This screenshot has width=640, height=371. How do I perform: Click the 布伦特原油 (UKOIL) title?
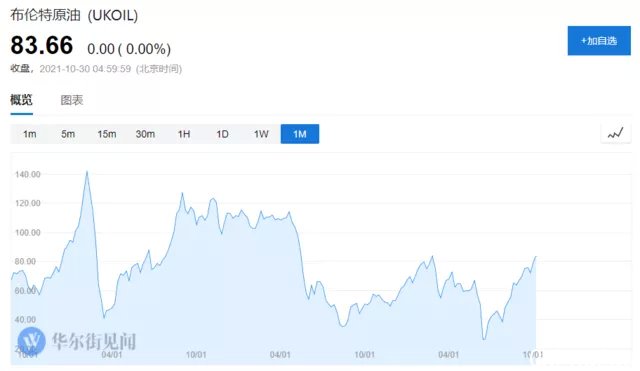pyautogui.click(x=74, y=15)
